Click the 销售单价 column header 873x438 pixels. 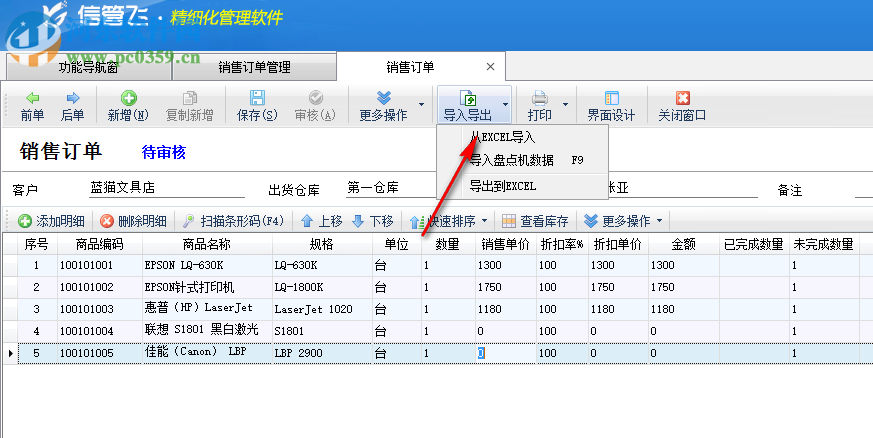pos(506,244)
